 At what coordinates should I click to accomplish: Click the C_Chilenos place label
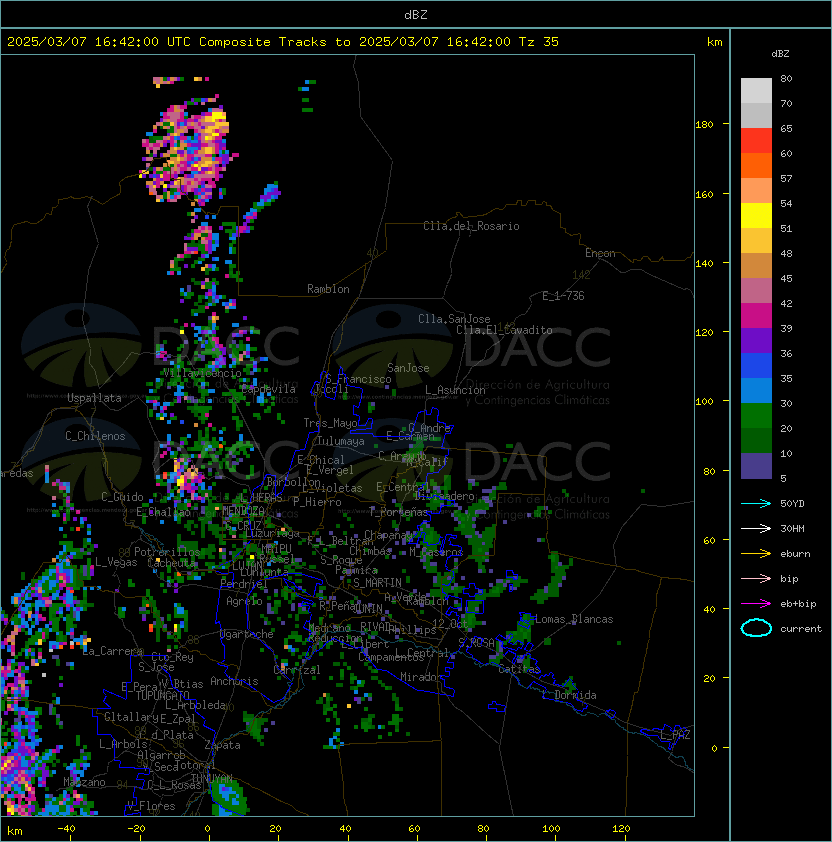click(x=95, y=436)
